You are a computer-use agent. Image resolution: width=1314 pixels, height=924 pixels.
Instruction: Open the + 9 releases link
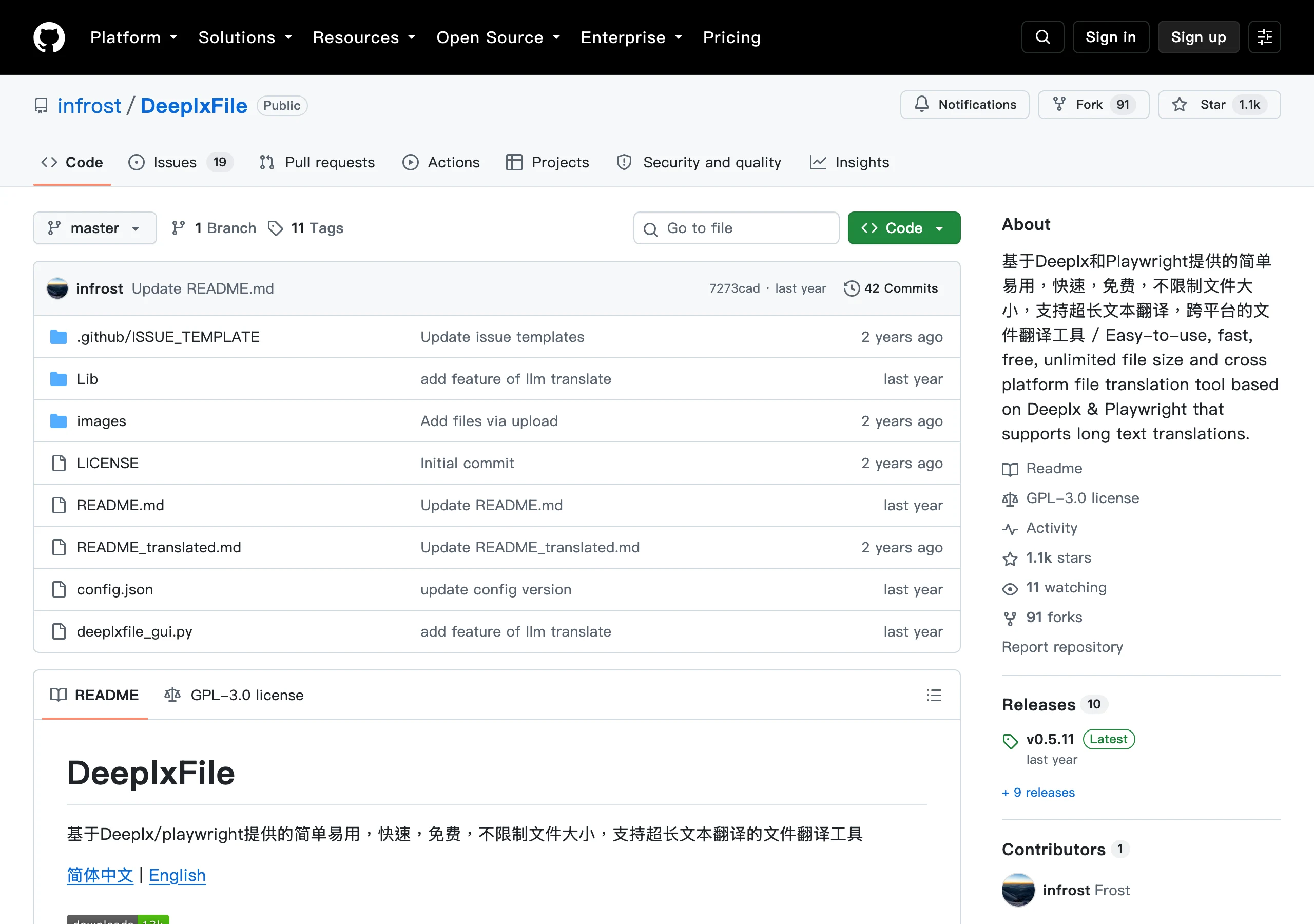pyautogui.click(x=1038, y=793)
